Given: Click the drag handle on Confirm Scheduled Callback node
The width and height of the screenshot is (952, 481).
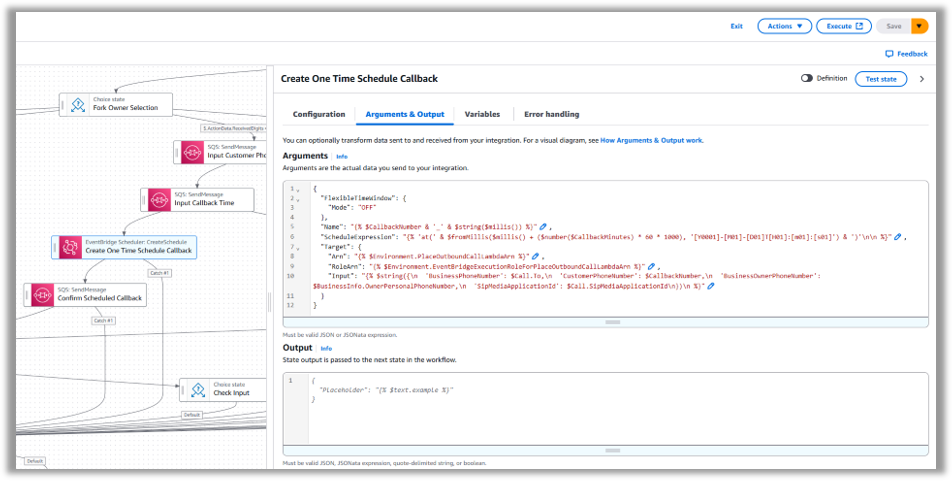Looking at the screenshot, I should (27, 295).
